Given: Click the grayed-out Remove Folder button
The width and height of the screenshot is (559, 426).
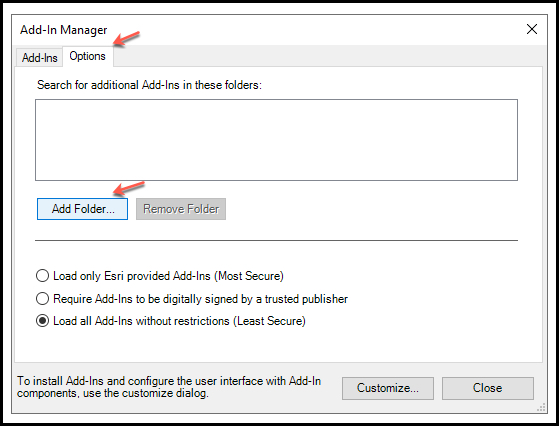Looking at the screenshot, I should coord(181,209).
